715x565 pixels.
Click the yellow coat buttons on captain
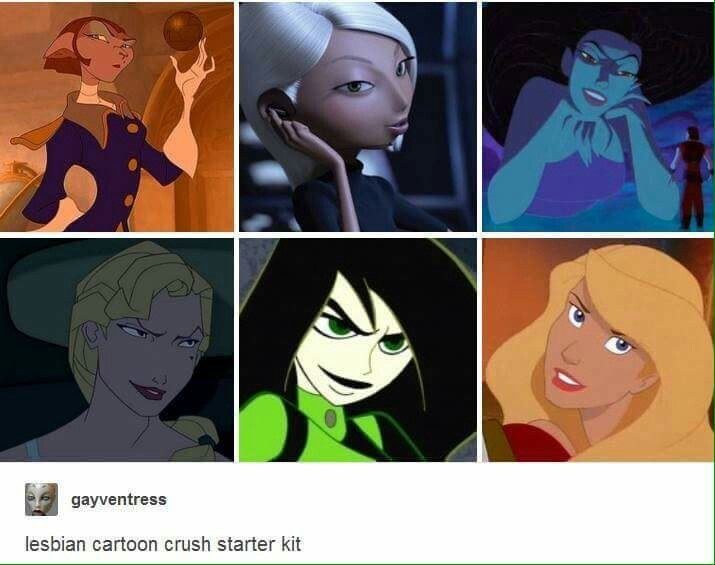point(132,164)
